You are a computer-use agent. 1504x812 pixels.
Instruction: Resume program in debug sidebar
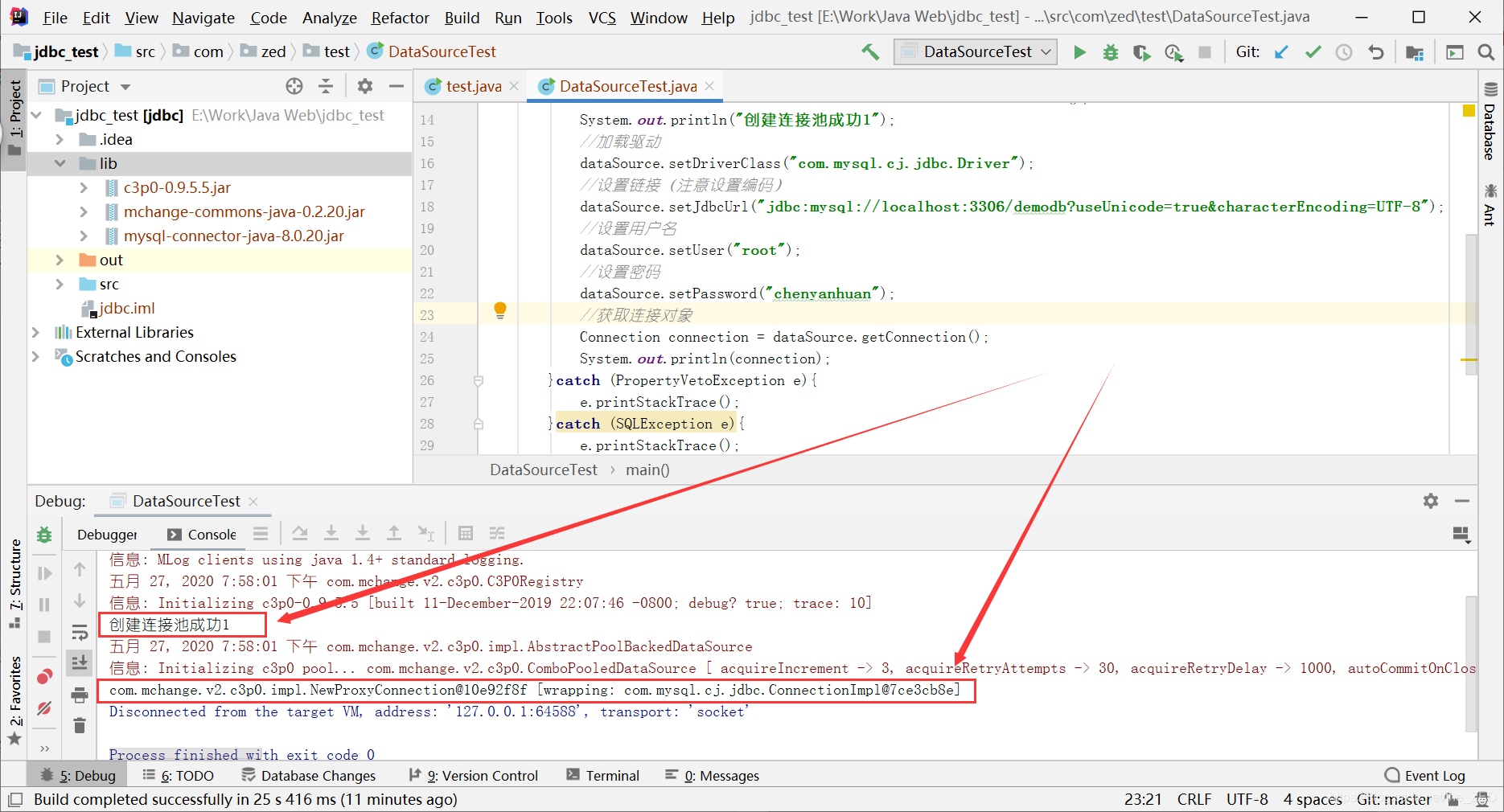pos(44,573)
